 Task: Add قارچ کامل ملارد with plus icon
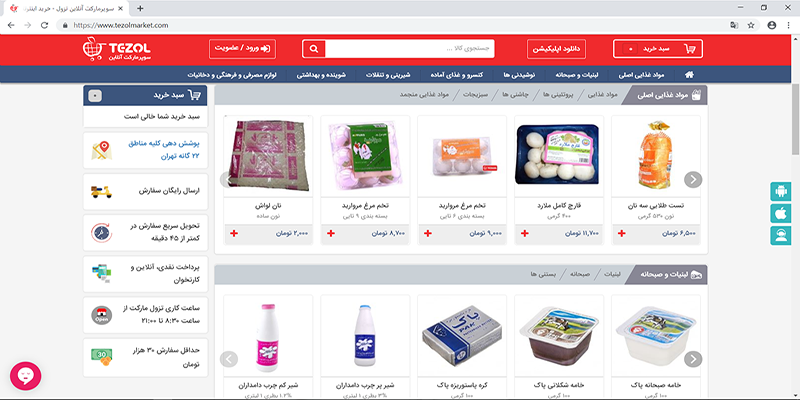[x=524, y=233]
